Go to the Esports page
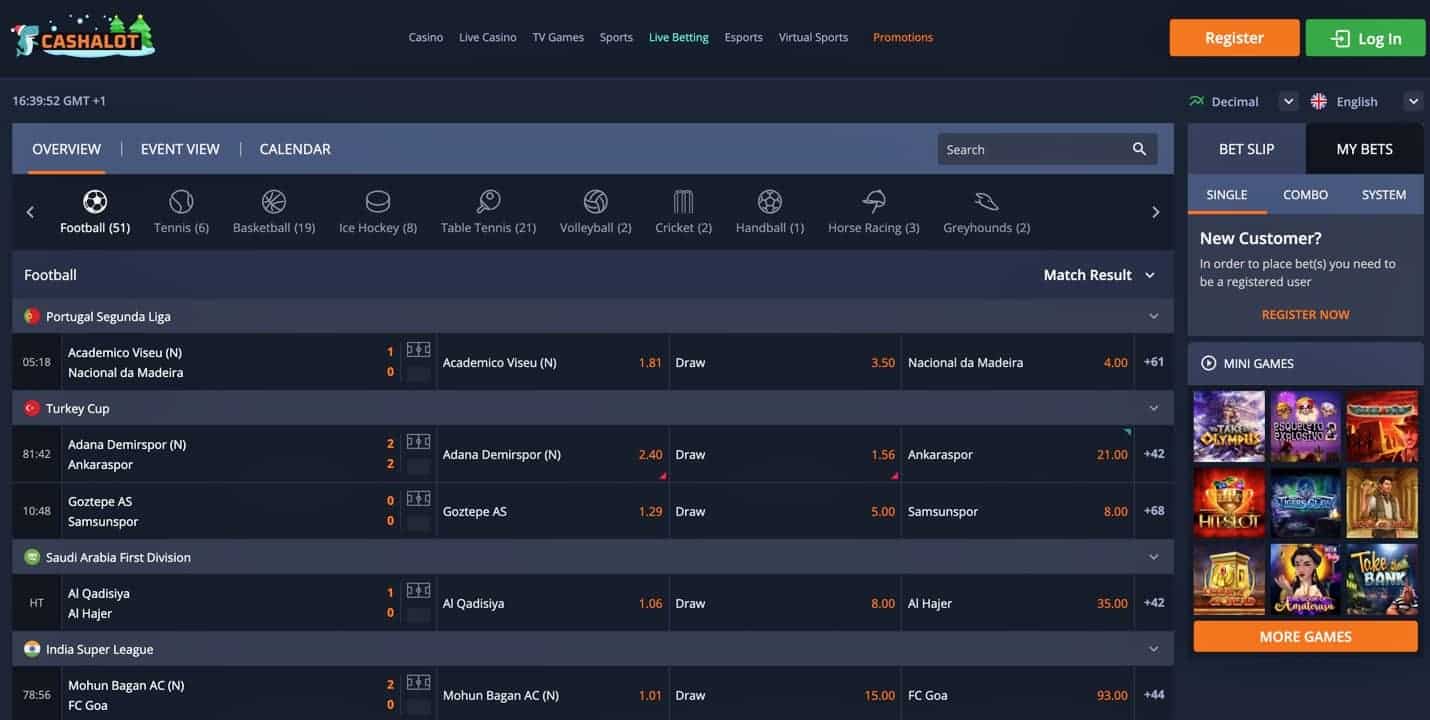1430x720 pixels. point(744,37)
